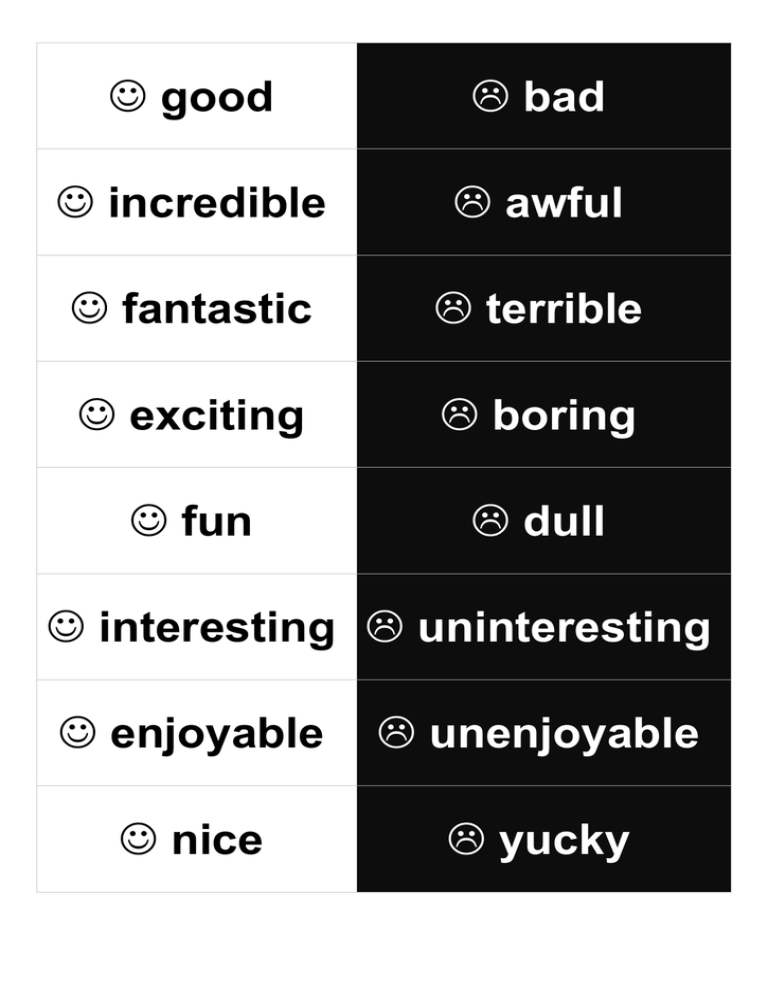
Task: Select the smiley beside "fantastic"
Action: click(x=89, y=308)
